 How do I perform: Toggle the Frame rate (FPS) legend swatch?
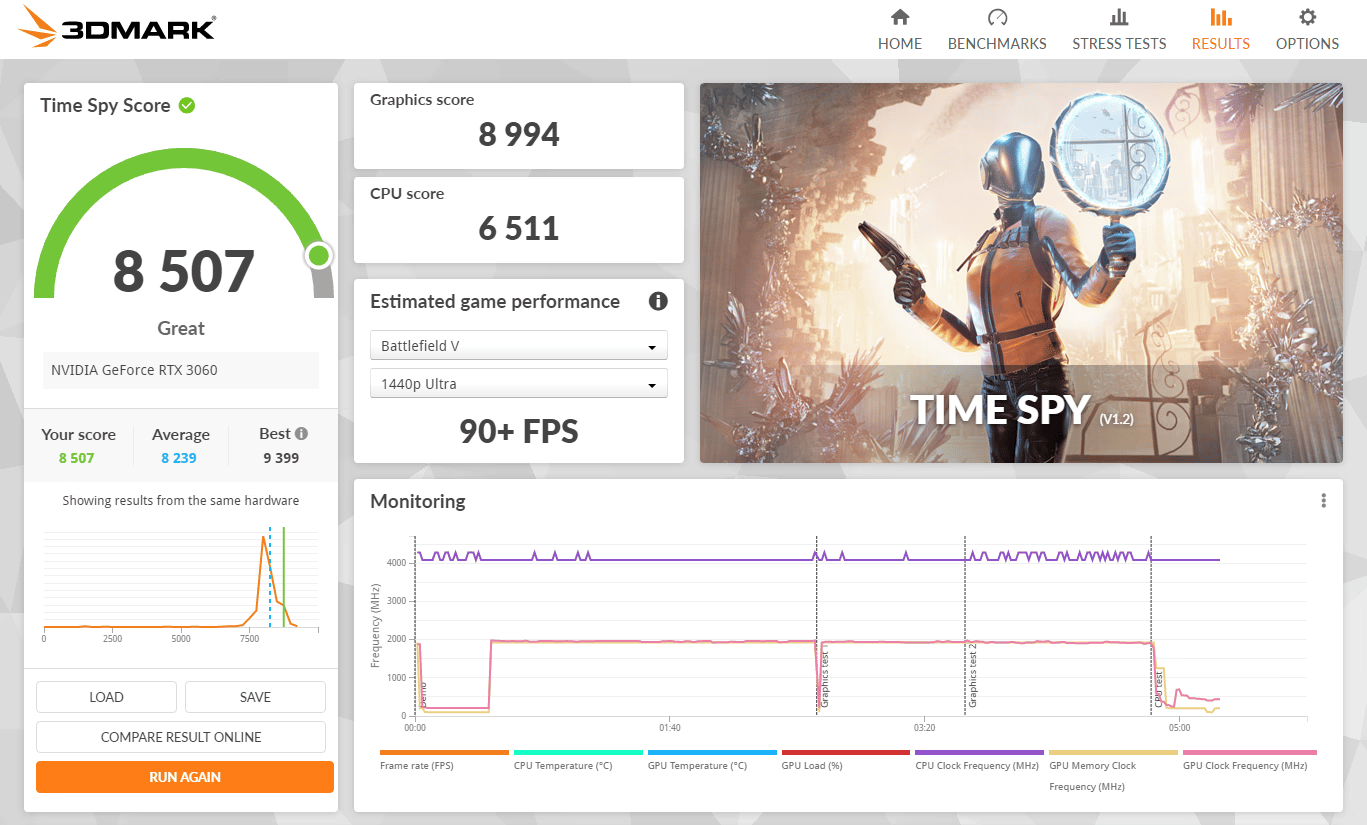(x=444, y=752)
